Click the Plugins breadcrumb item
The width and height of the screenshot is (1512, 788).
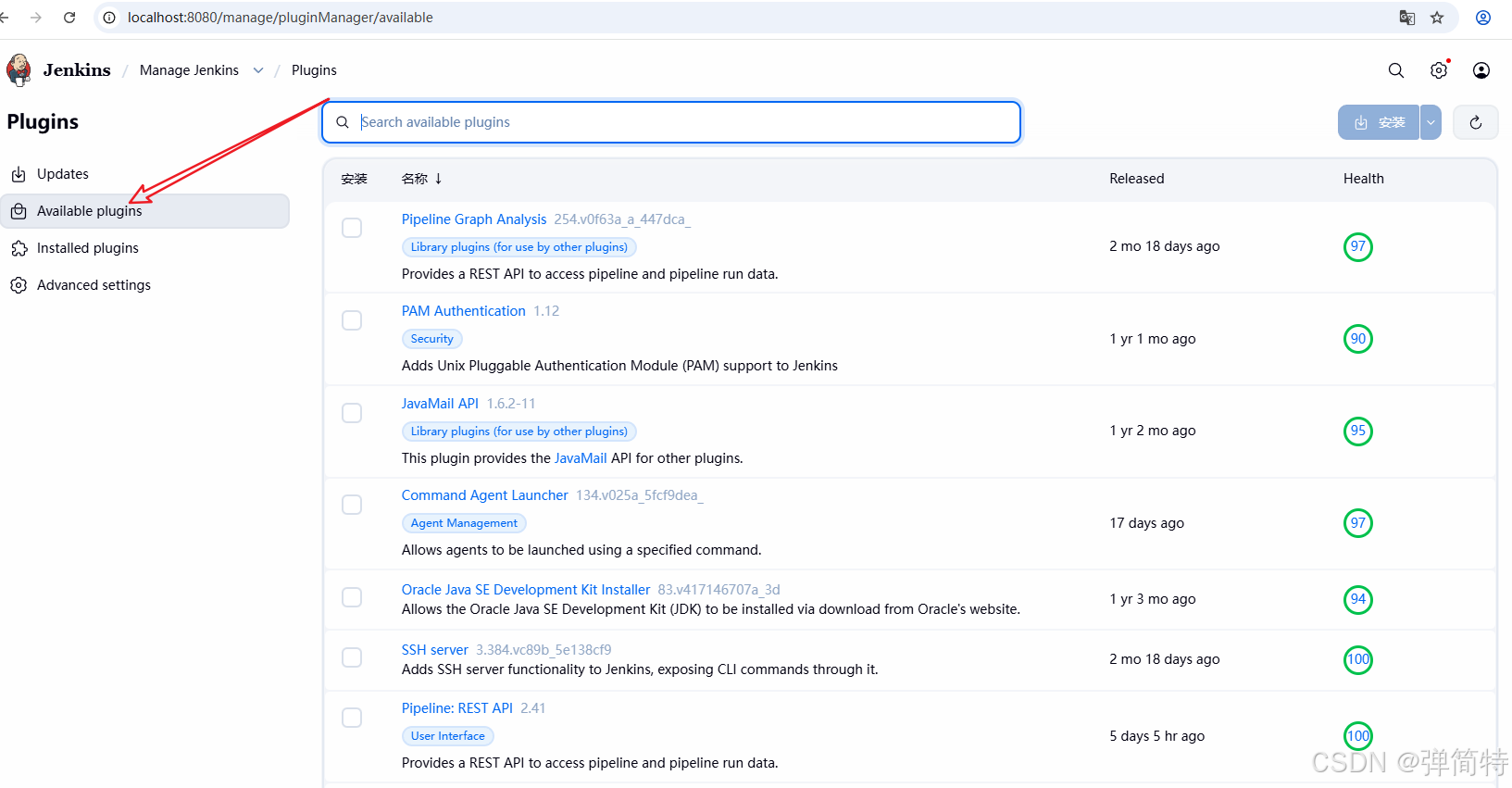[x=314, y=70]
